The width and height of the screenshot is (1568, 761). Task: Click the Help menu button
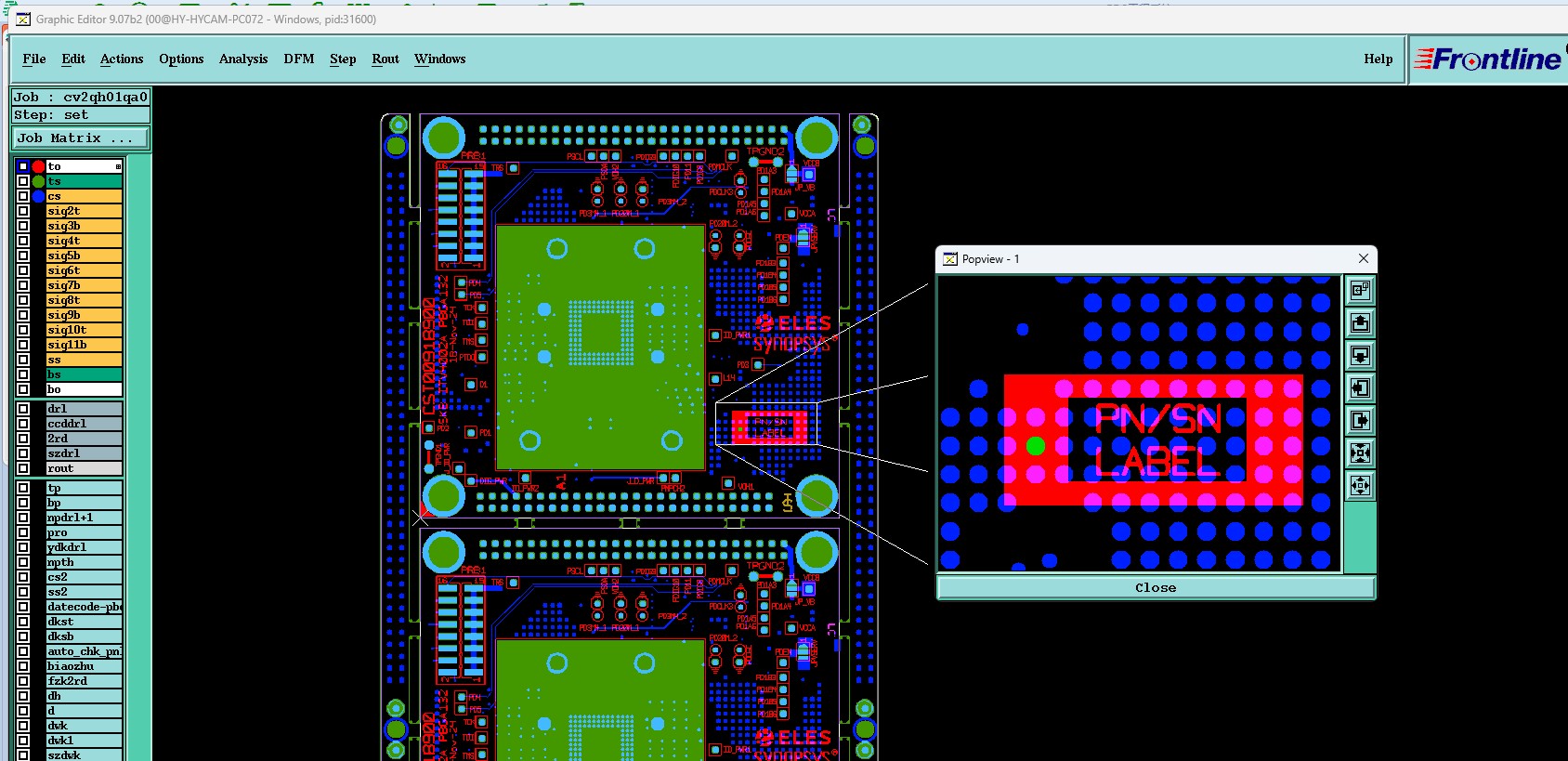click(x=1378, y=59)
